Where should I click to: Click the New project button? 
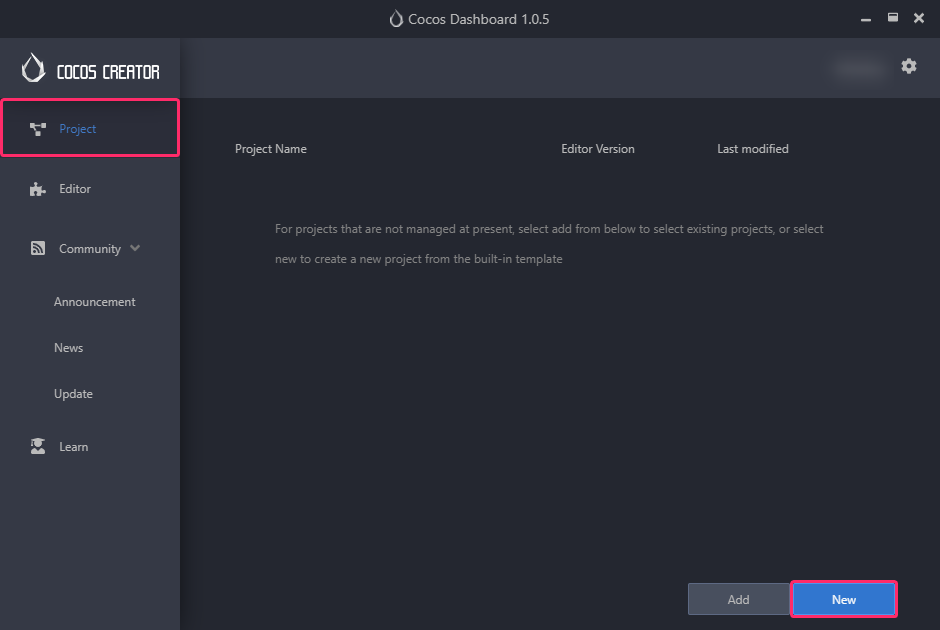click(x=843, y=599)
